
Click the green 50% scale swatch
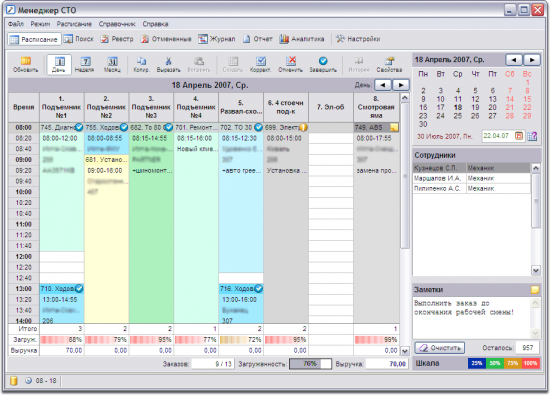[495, 363]
